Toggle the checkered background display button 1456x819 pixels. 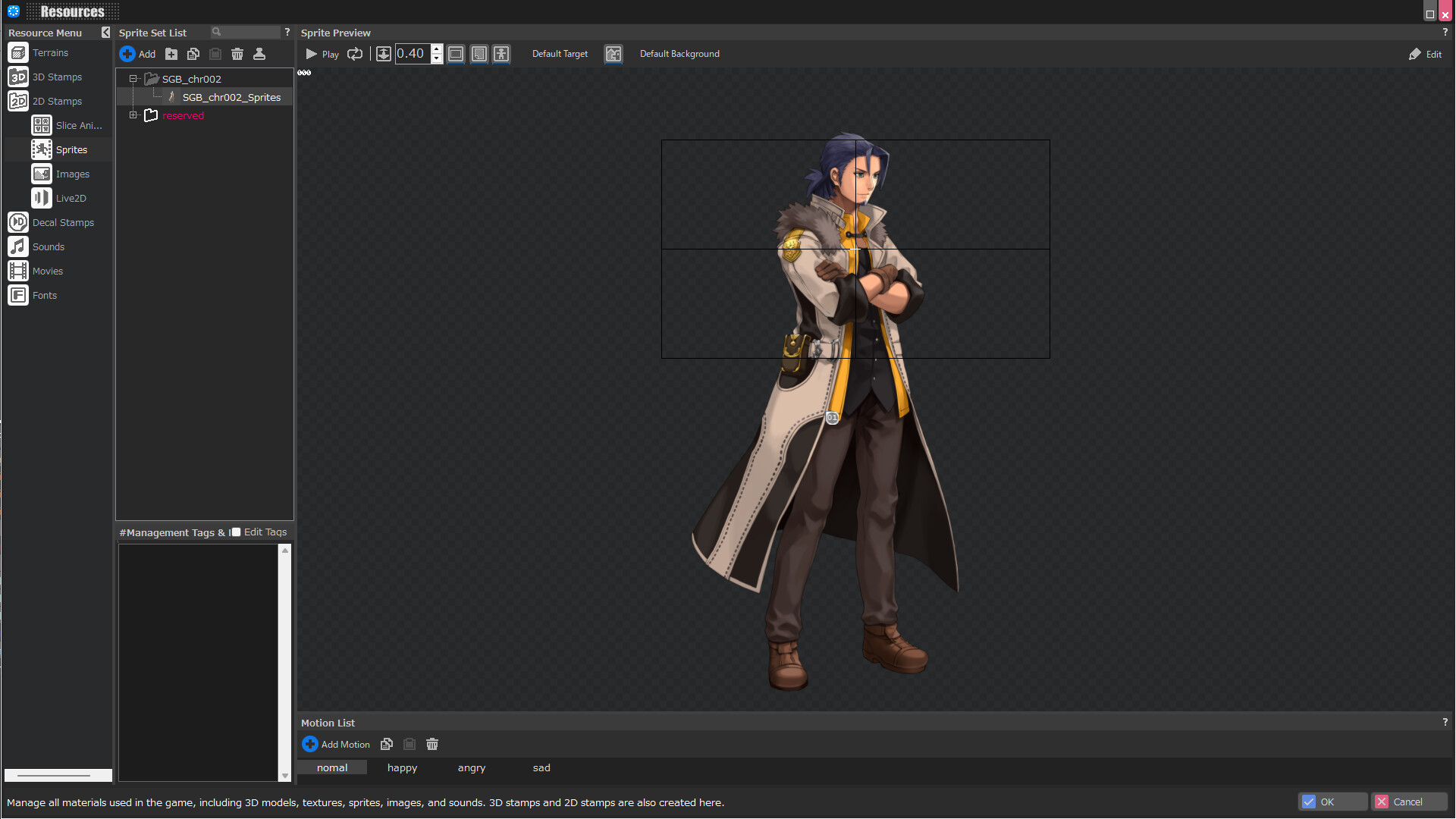click(479, 54)
